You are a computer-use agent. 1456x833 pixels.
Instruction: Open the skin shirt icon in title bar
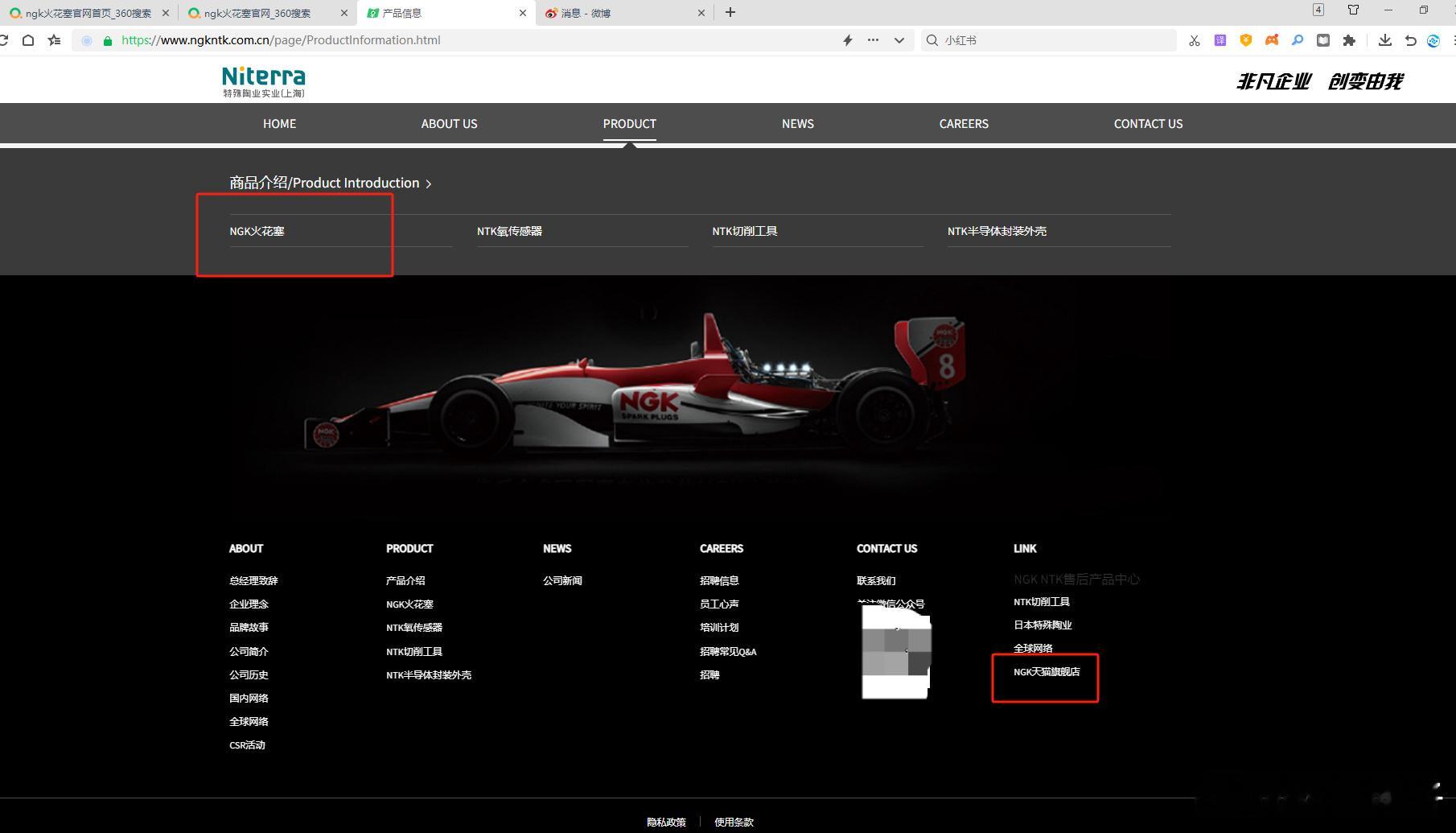pyautogui.click(x=1353, y=10)
